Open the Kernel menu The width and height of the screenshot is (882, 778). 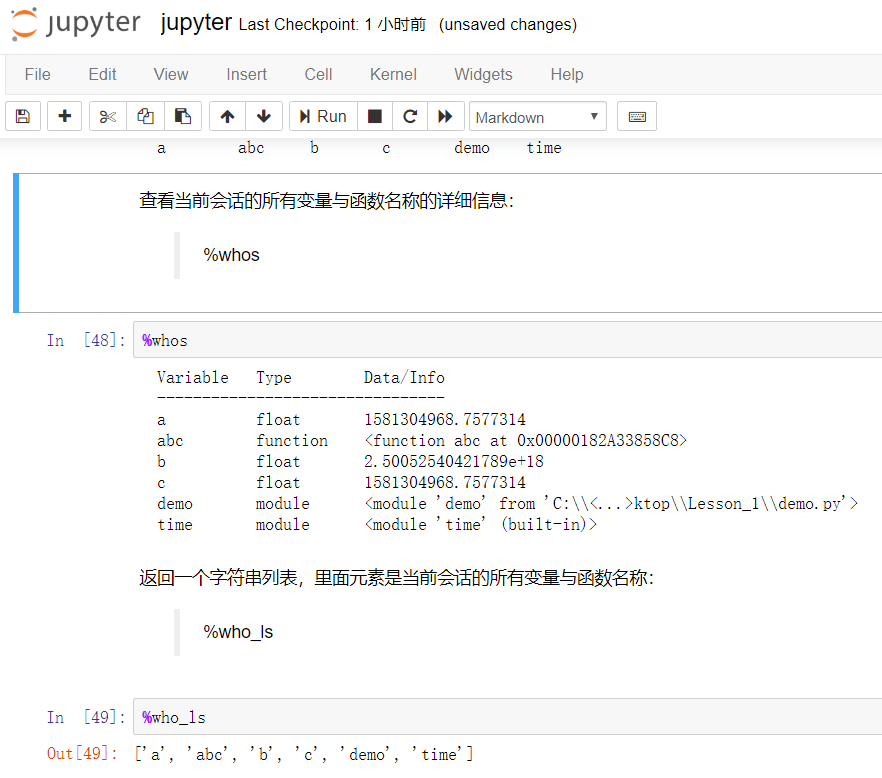[x=393, y=74]
